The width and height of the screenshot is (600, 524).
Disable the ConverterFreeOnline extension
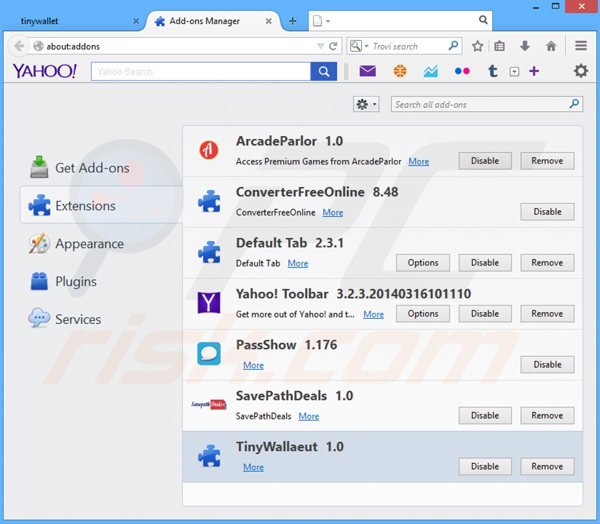(547, 212)
